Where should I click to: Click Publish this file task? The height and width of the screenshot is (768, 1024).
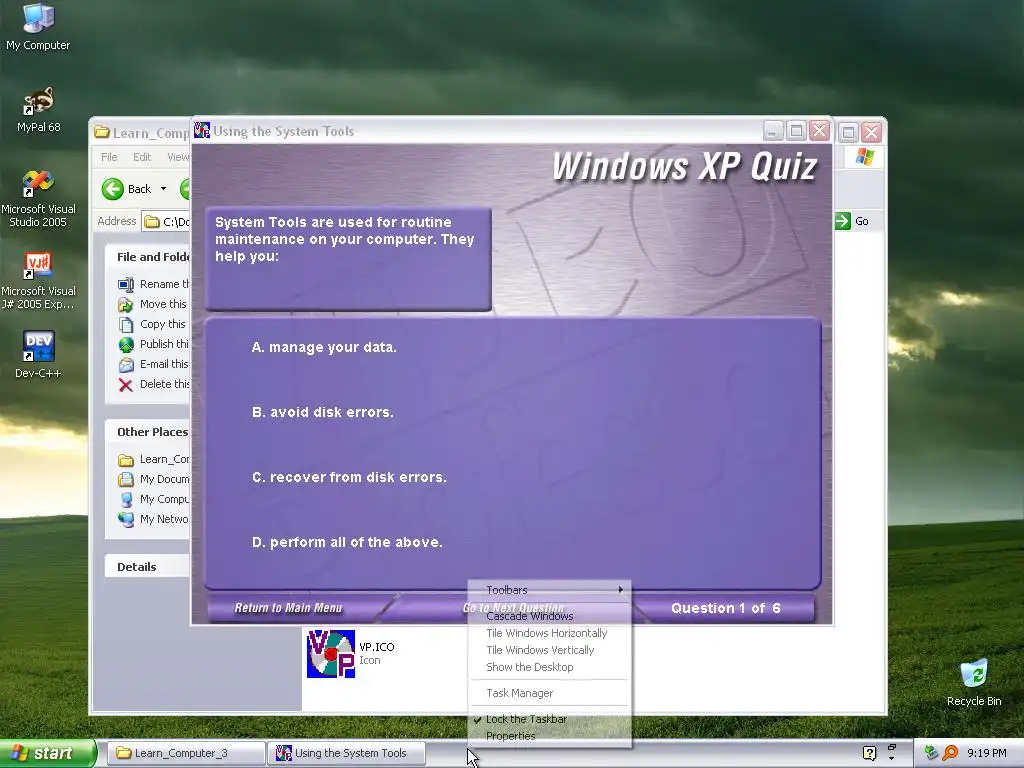point(153,344)
